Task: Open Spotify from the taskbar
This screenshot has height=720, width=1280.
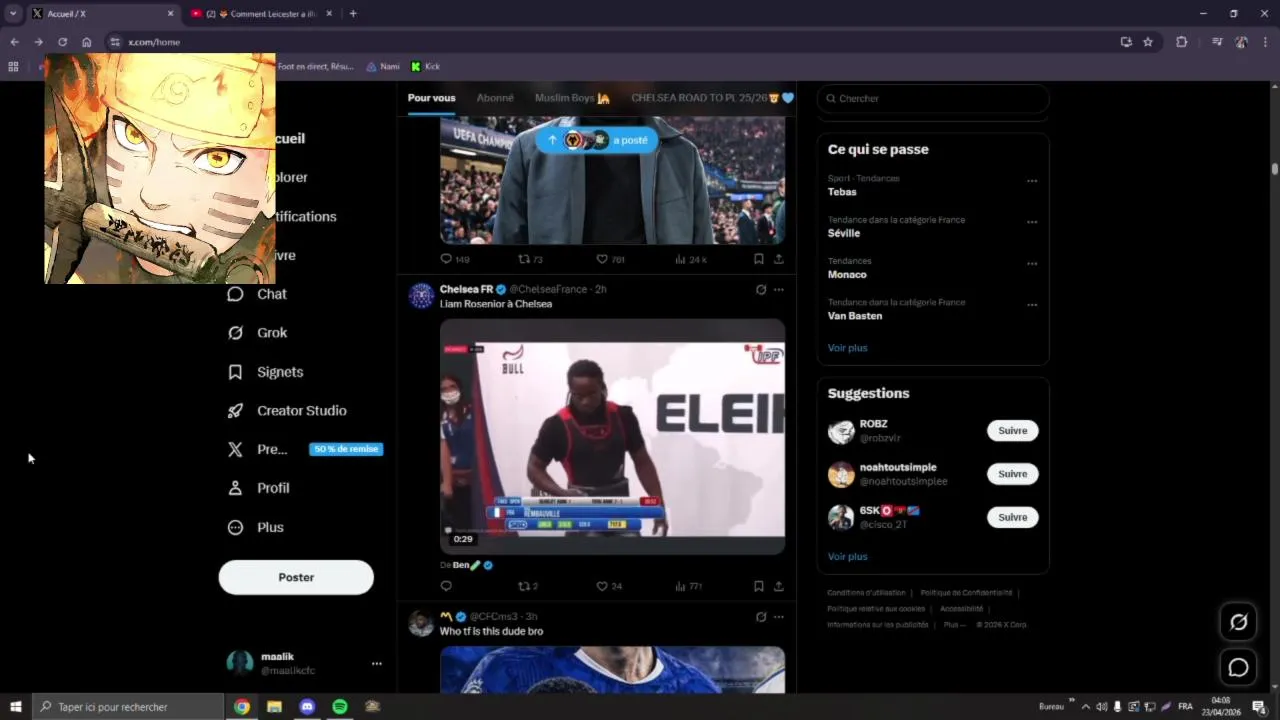Action: (340, 706)
